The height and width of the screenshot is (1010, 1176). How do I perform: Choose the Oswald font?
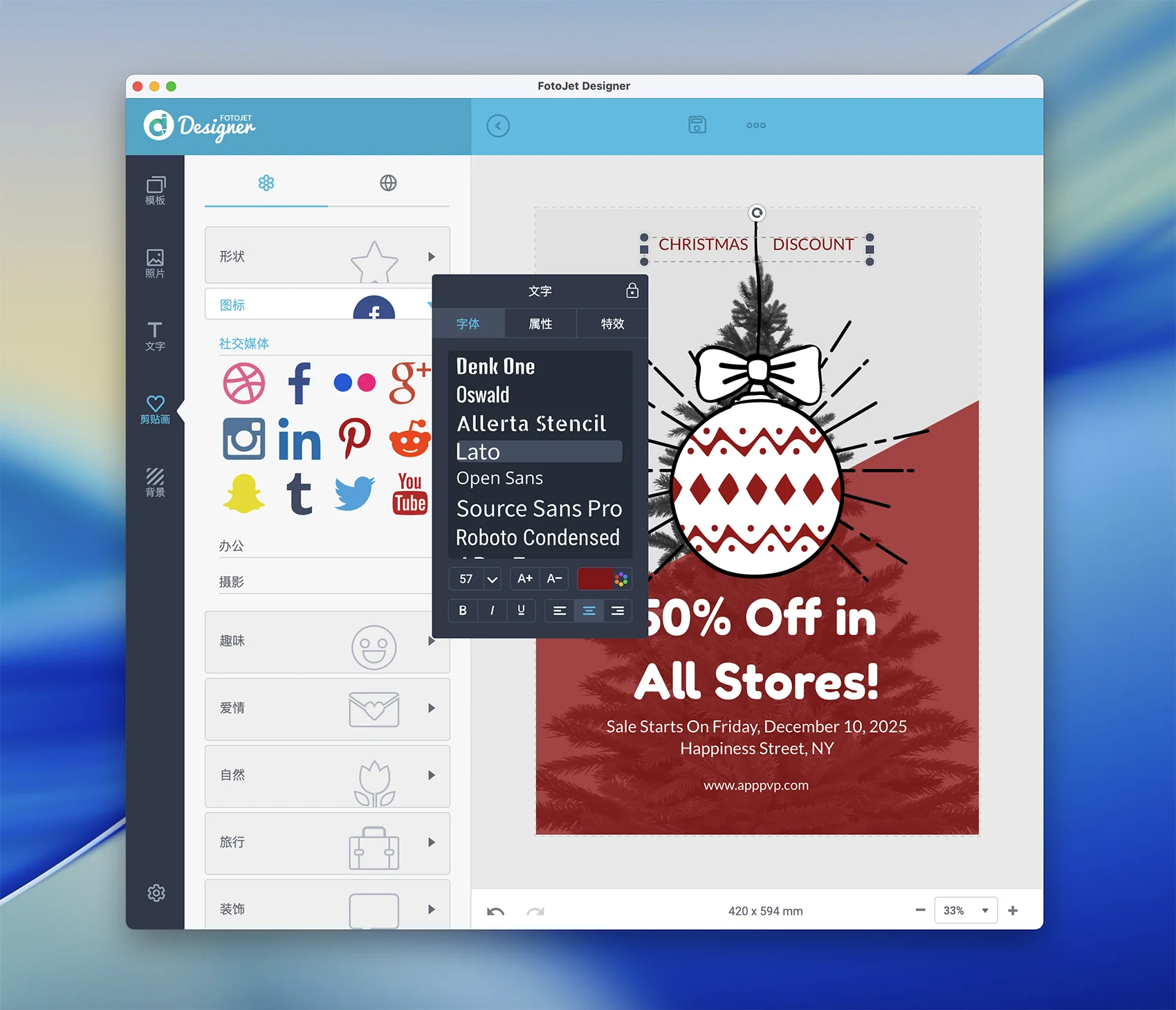(483, 395)
